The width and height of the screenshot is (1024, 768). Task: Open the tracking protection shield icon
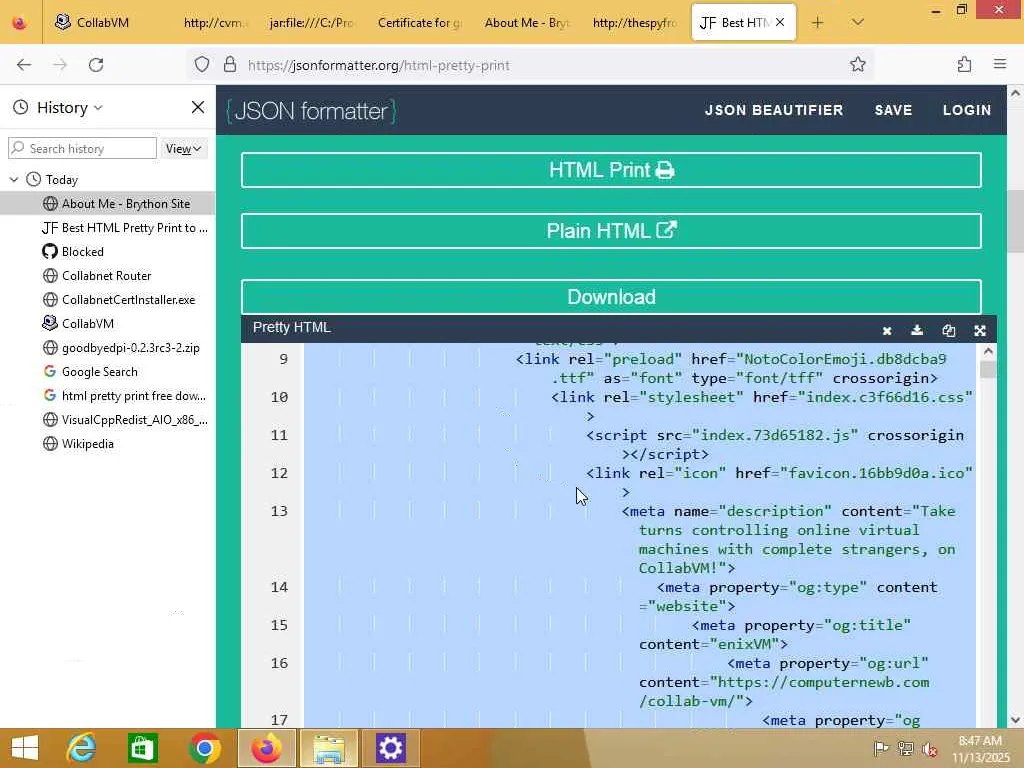pyautogui.click(x=202, y=65)
